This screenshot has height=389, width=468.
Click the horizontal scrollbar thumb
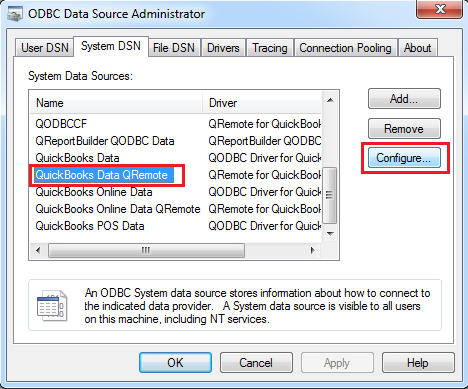pyautogui.click(x=146, y=250)
